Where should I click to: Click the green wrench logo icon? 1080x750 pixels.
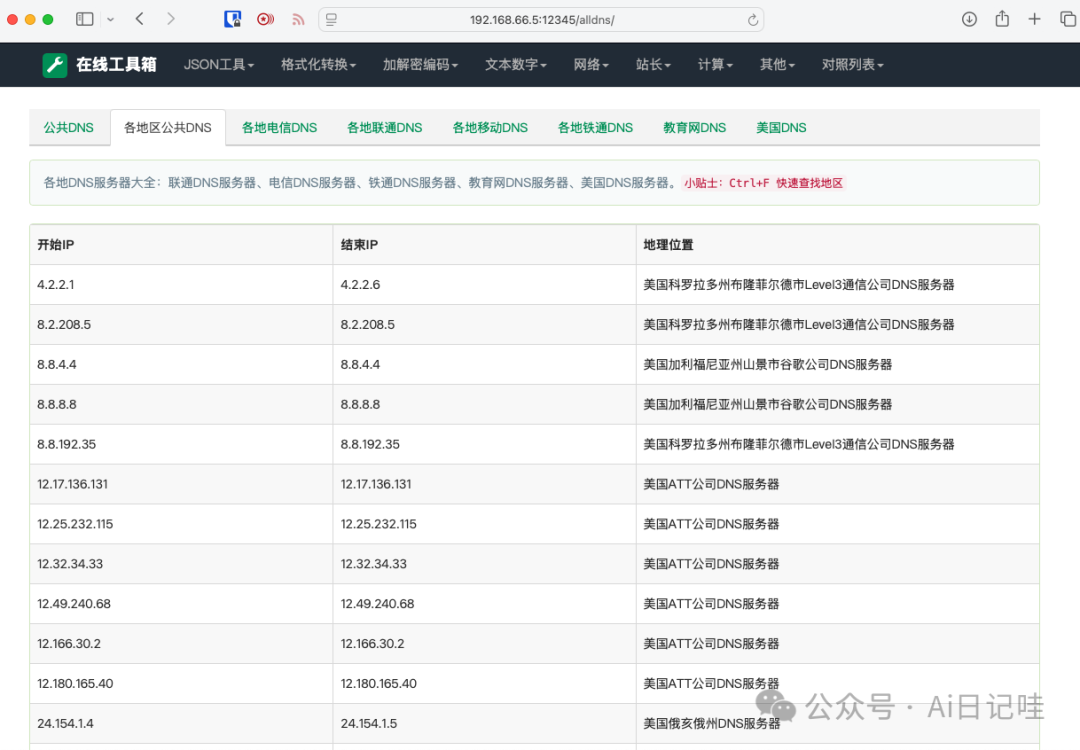(55, 65)
